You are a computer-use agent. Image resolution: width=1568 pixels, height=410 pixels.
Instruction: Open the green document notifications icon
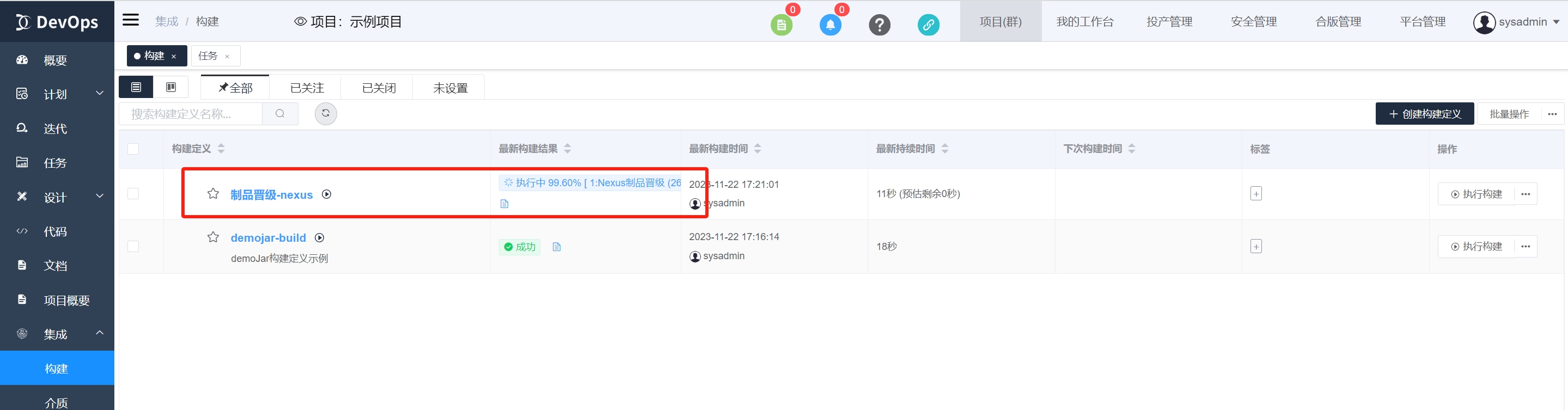click(781, 25)
